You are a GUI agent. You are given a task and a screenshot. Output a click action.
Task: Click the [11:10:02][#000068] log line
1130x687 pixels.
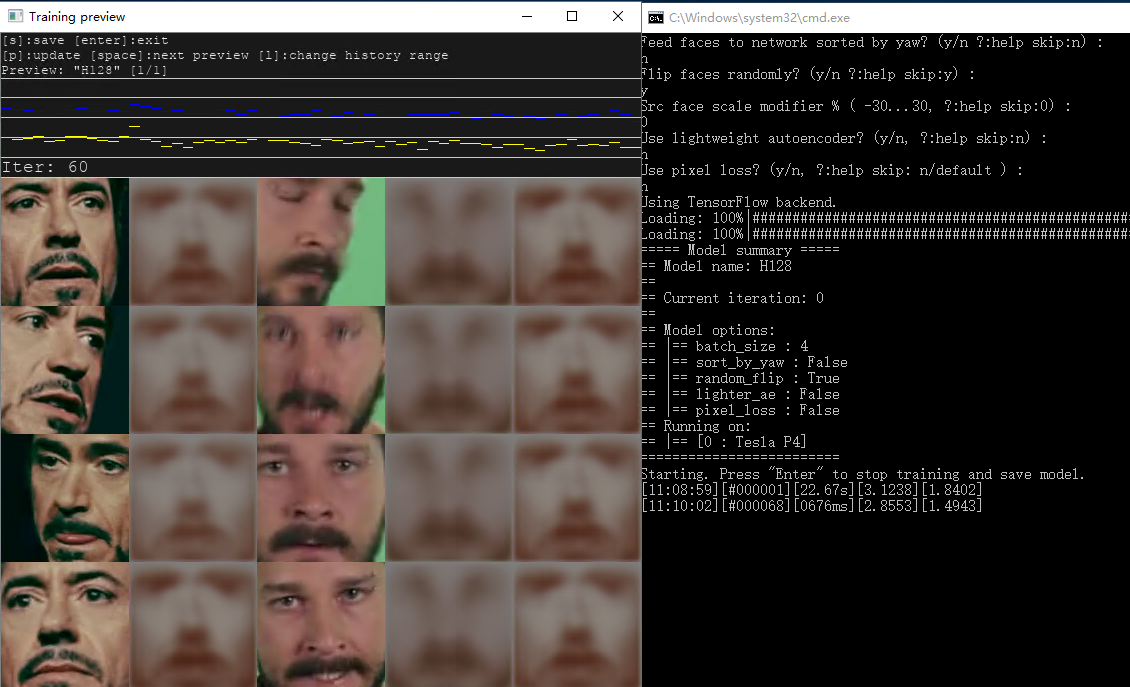[812, 505]
